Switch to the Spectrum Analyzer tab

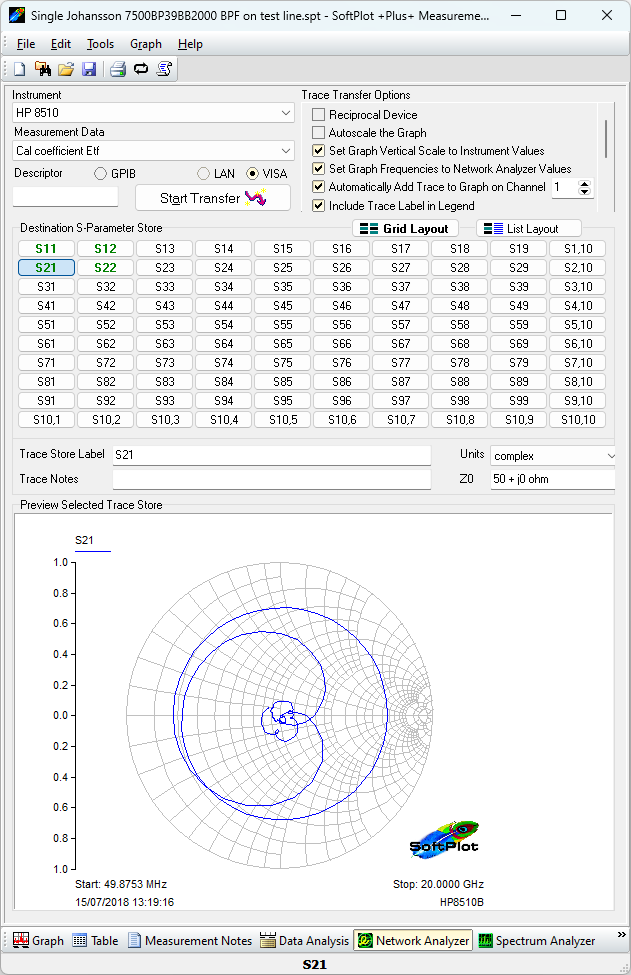[536, 941]
